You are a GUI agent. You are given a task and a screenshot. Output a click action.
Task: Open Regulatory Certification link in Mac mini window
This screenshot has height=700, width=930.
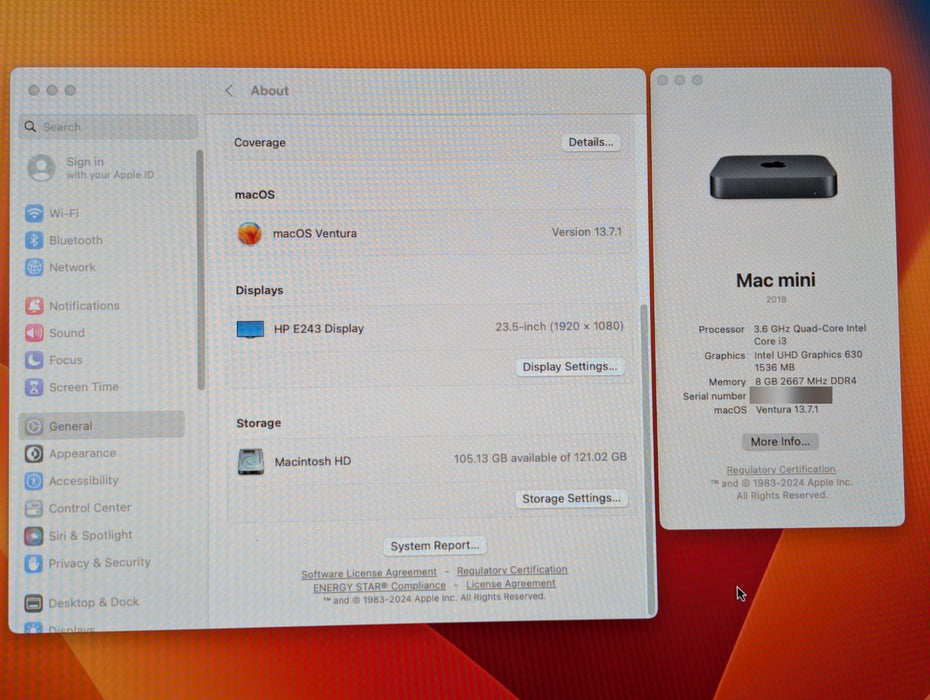(x=781, y=470)
